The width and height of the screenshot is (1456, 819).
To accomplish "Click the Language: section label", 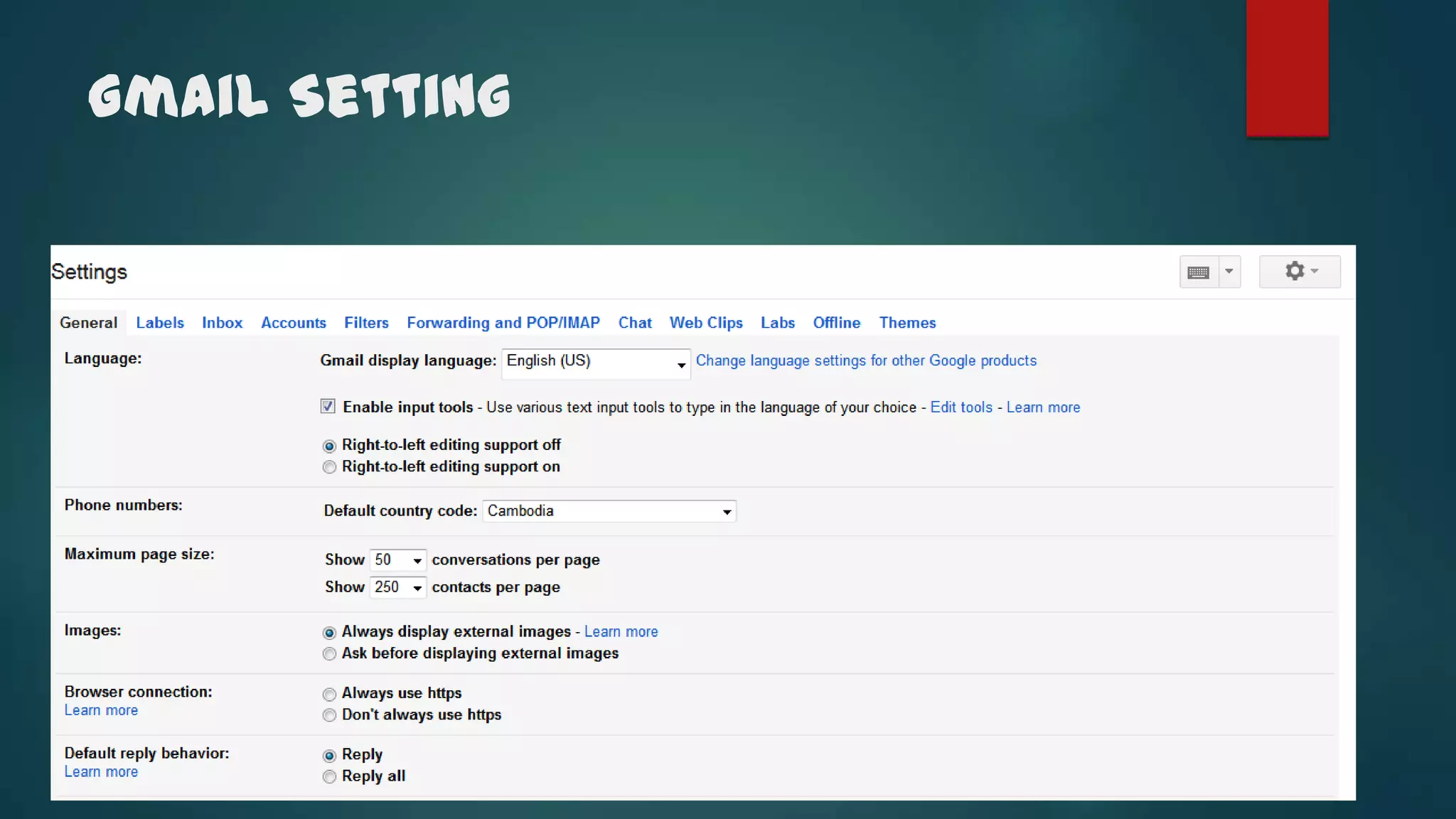I will [103, 358].
